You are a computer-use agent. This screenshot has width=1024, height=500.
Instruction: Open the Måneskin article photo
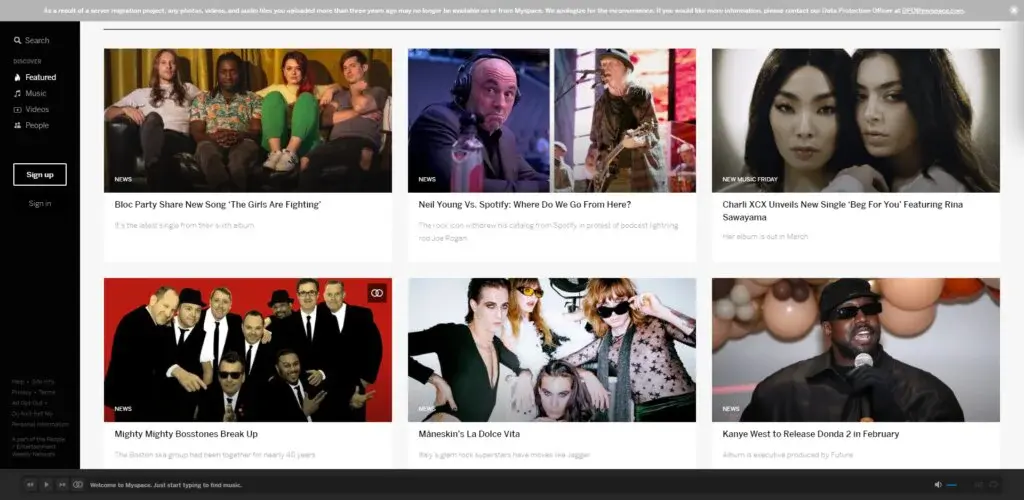pyautogui.click(x=552, y=350)
